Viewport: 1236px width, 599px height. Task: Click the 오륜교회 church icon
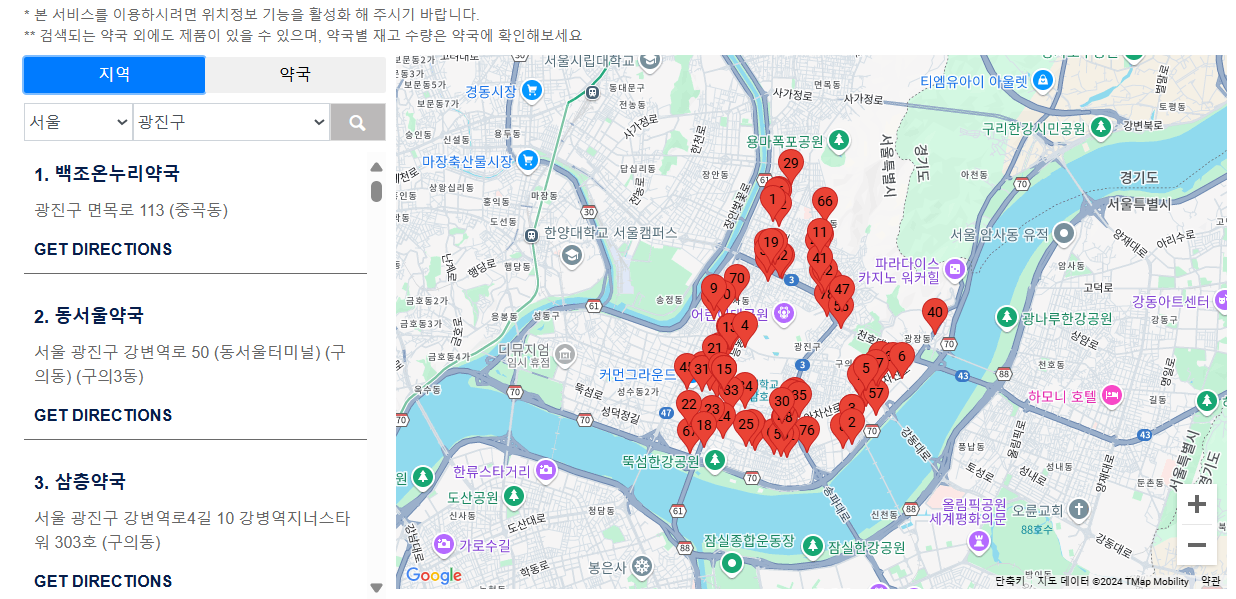coord(1078,509)
